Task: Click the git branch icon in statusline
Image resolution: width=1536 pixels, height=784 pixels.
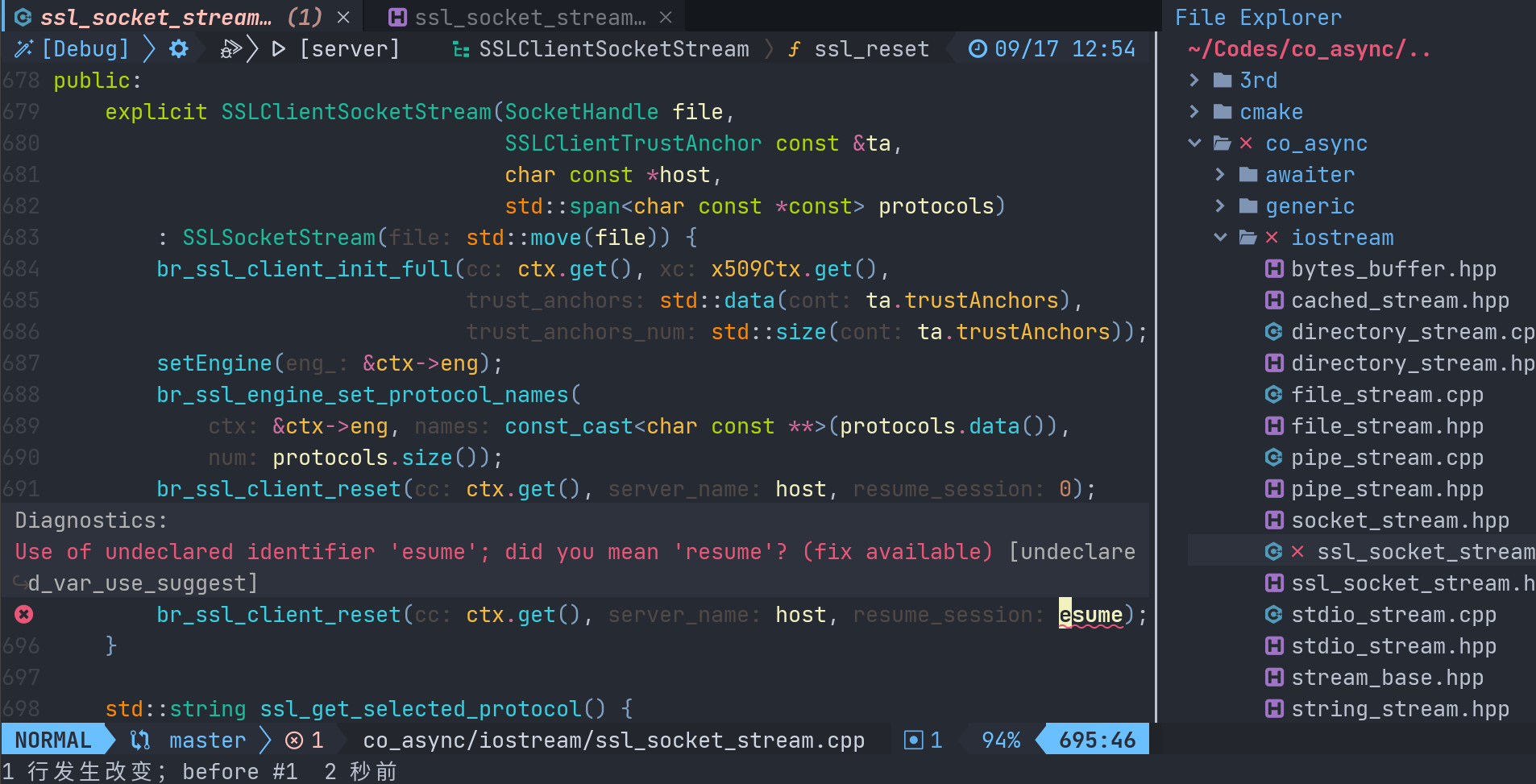Action: (140, 740)
